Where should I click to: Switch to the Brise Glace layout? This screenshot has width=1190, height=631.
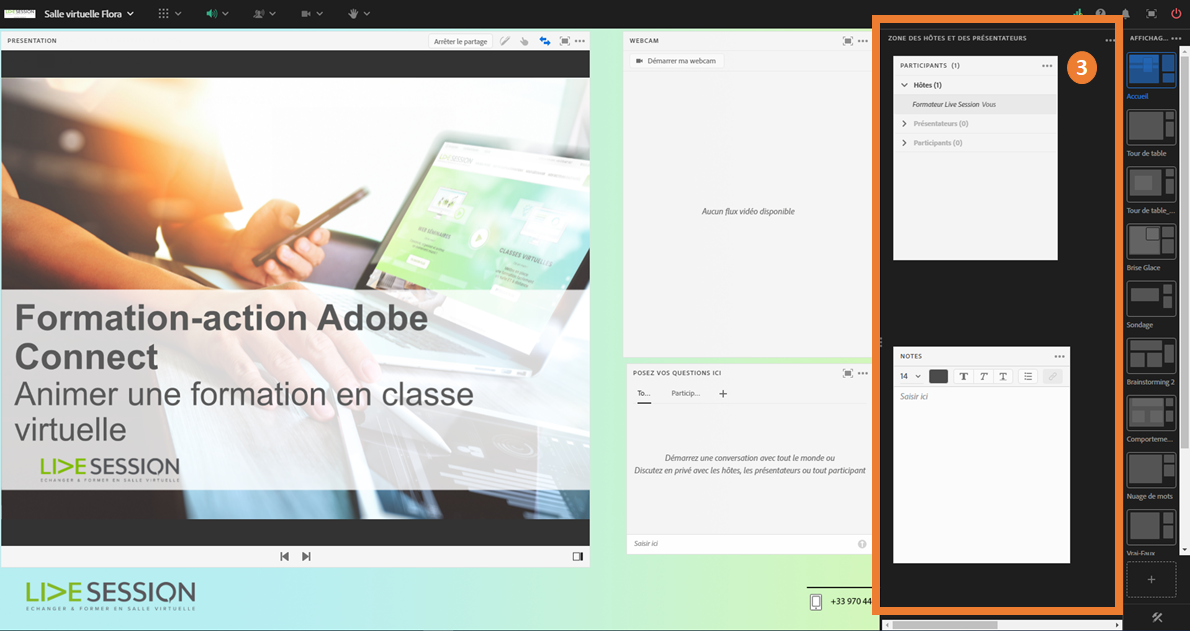(1151, 241)
